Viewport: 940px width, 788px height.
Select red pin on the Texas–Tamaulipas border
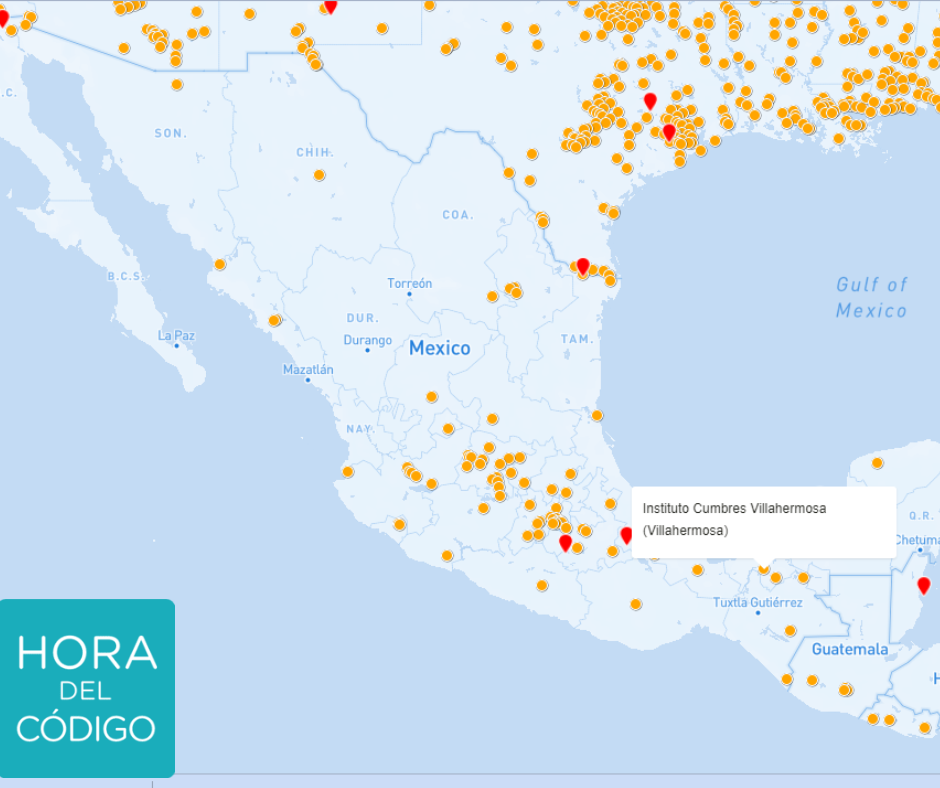point(583,266)
